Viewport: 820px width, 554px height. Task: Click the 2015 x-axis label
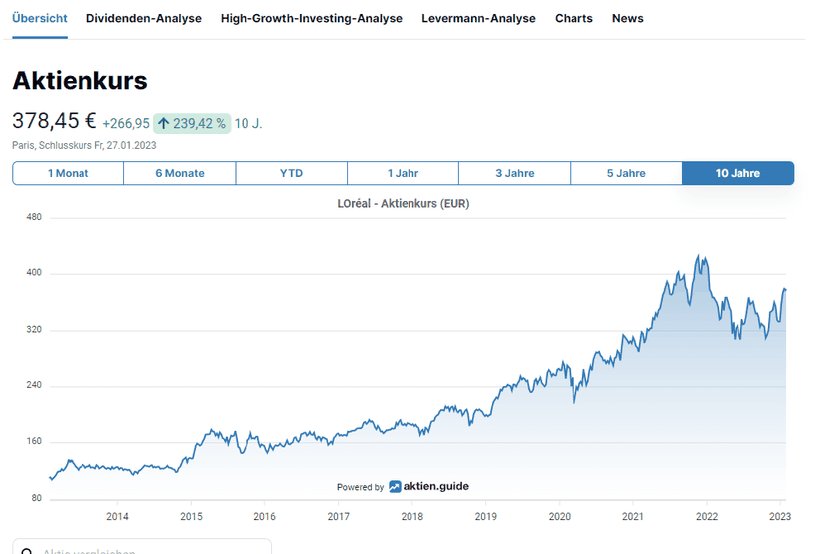click(x=191, y=516)
